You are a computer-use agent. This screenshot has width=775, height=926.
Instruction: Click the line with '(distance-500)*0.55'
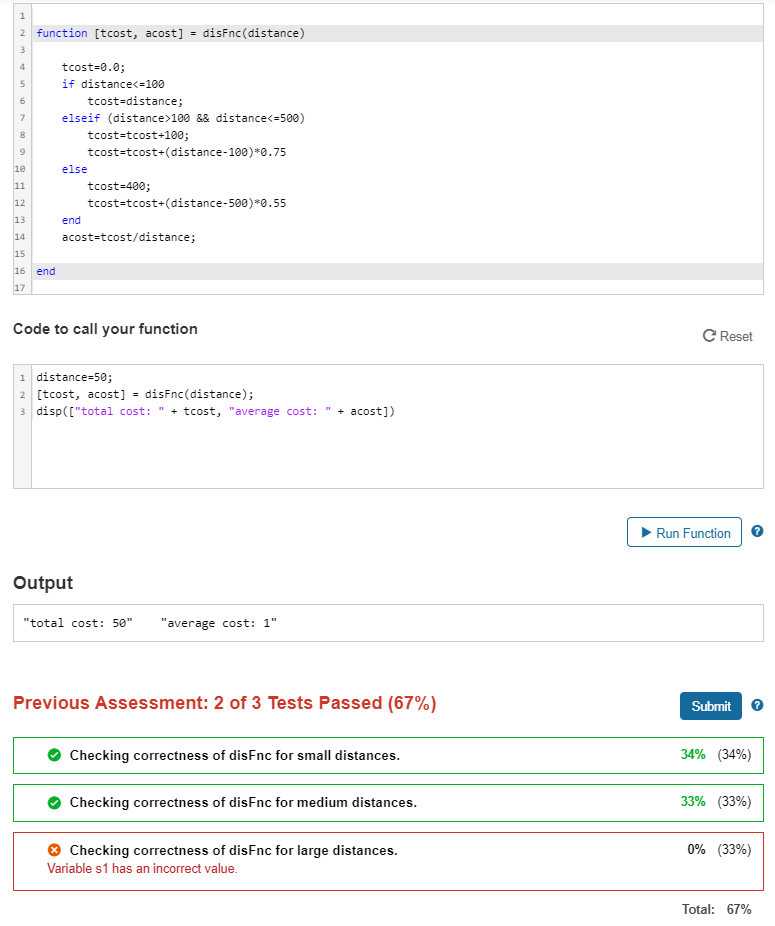point(187,203)
